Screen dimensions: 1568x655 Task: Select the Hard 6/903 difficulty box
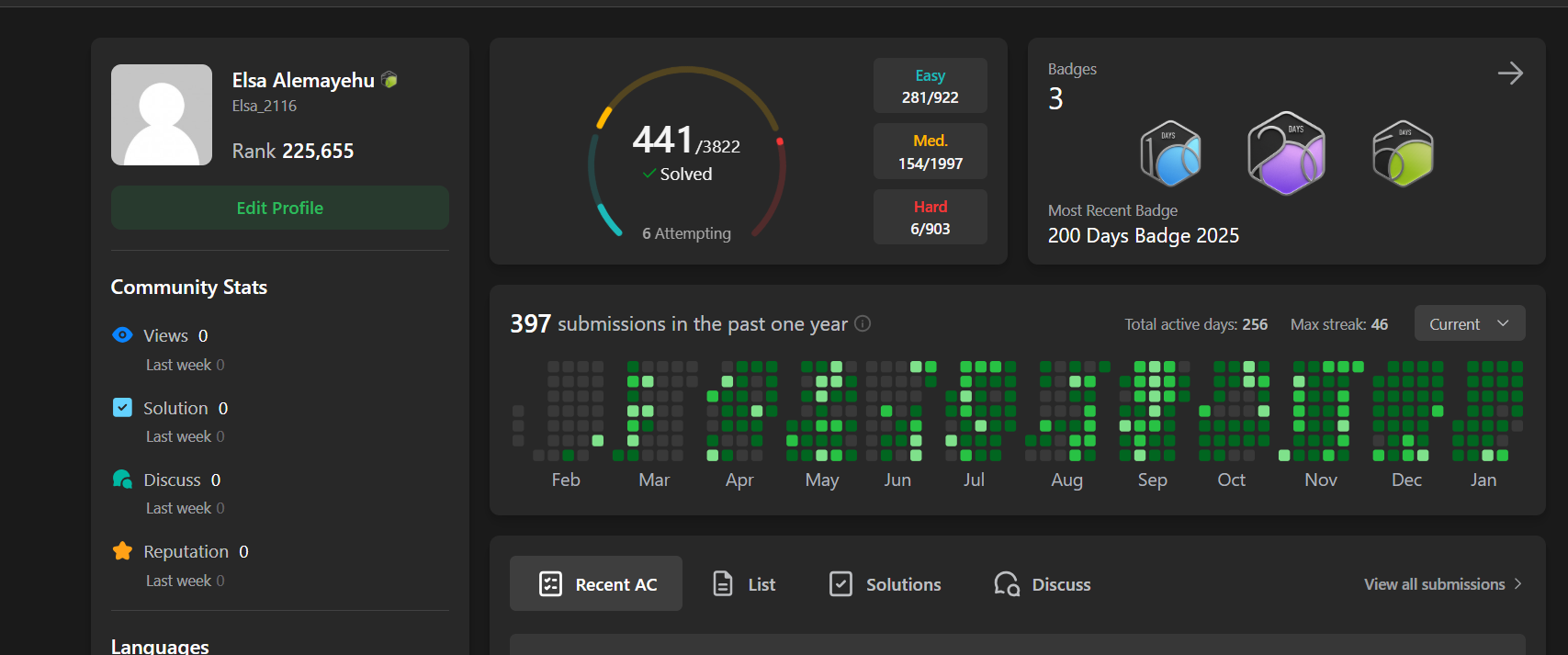point(930,218)
